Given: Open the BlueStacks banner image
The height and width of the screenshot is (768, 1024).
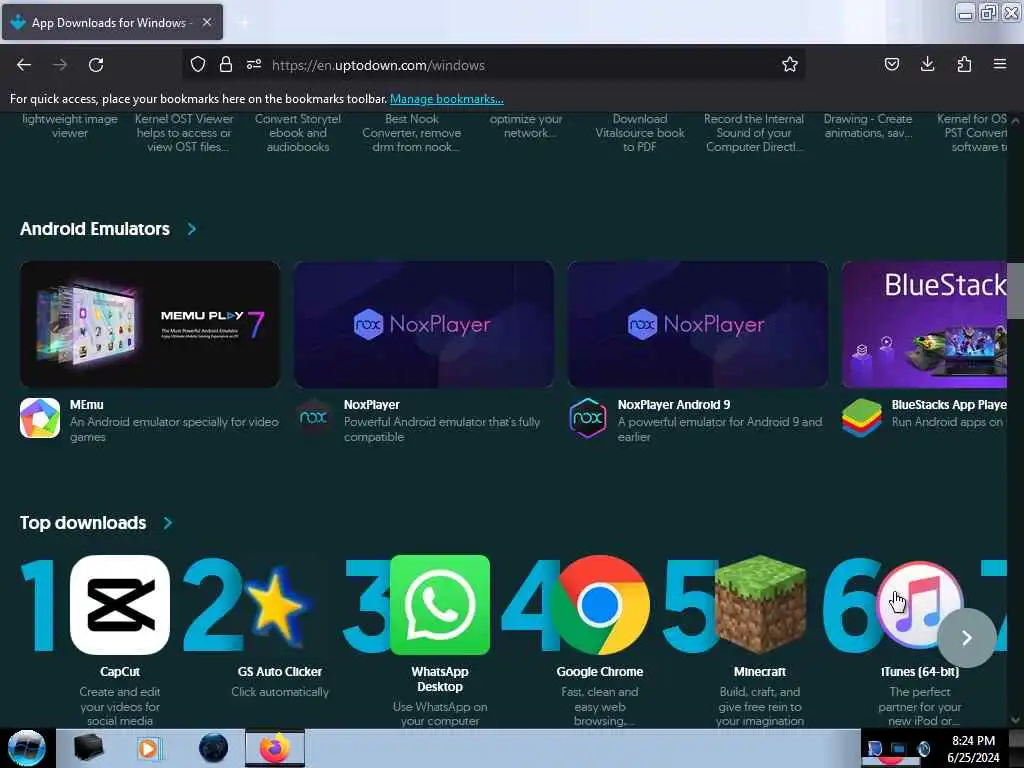Looking at the screenshot, I should 924,324.
